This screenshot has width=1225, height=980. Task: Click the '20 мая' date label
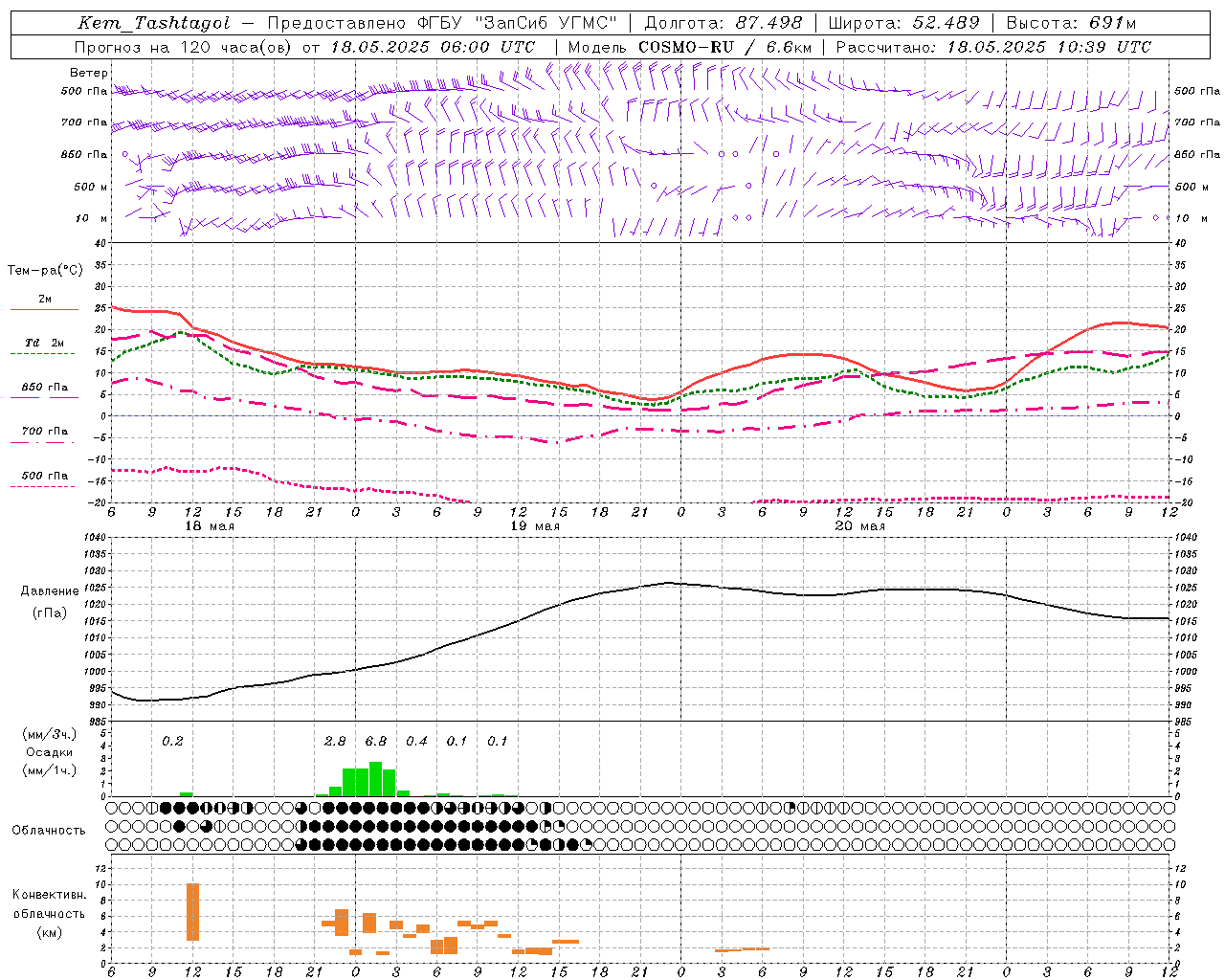pos(860,526)
